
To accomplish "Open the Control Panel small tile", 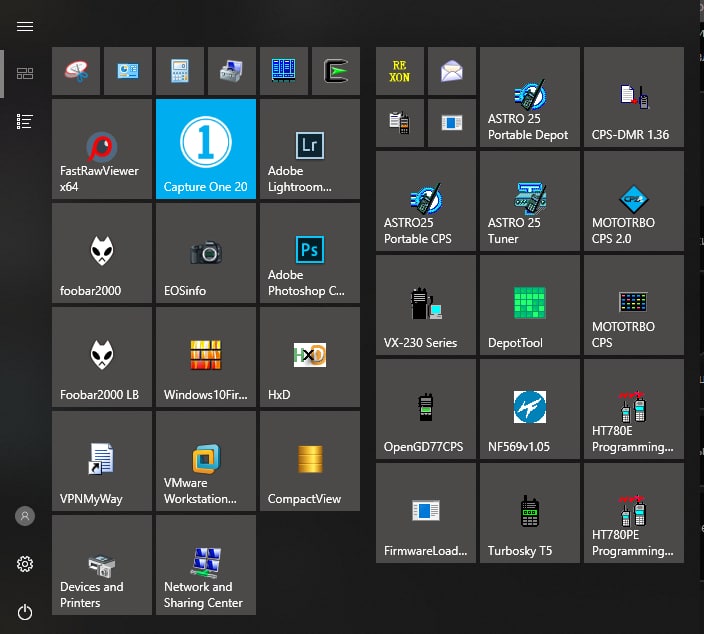I will 128,71.
